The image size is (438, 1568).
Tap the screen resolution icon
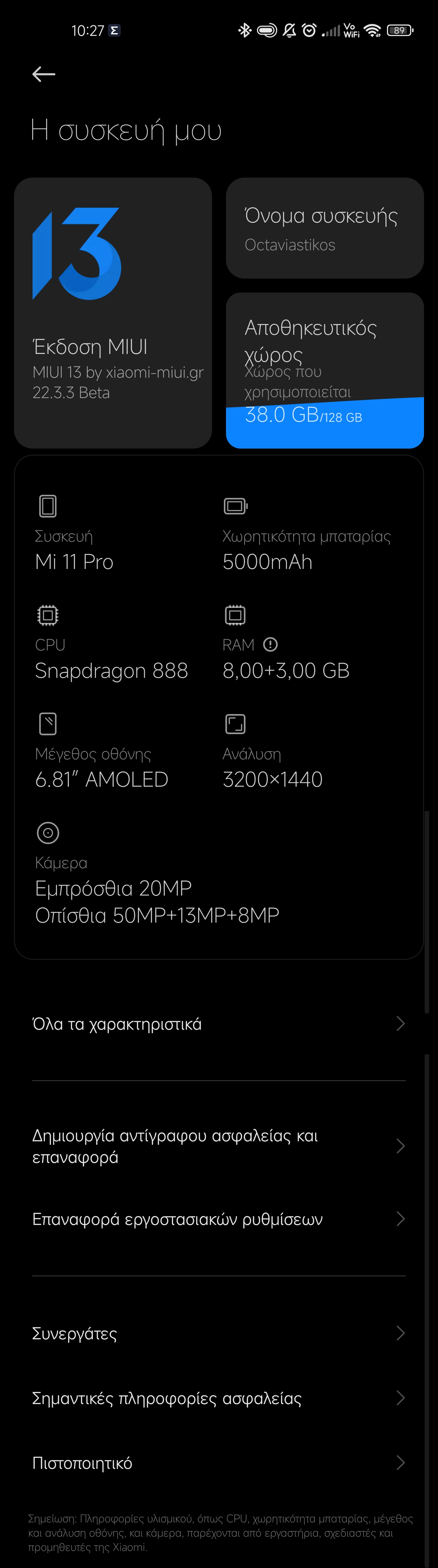[x=235, y=724]
